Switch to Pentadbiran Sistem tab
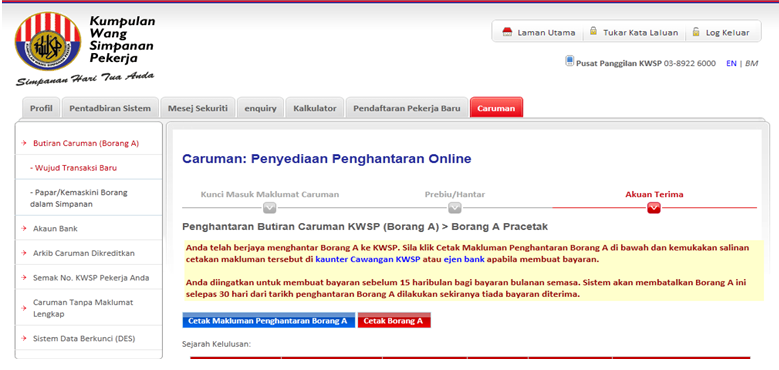This screenshot has height=370, width=779. point(110,108)
